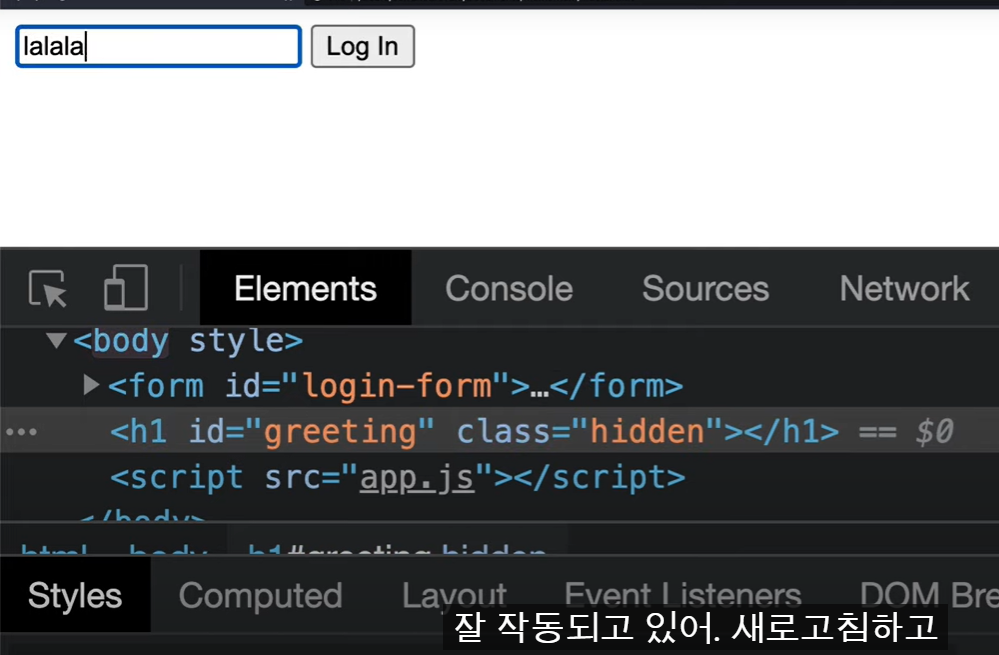The width and height of the screenshot is (999, 655).
Task: Click the Log In button
Action: (x=363, y=47)
